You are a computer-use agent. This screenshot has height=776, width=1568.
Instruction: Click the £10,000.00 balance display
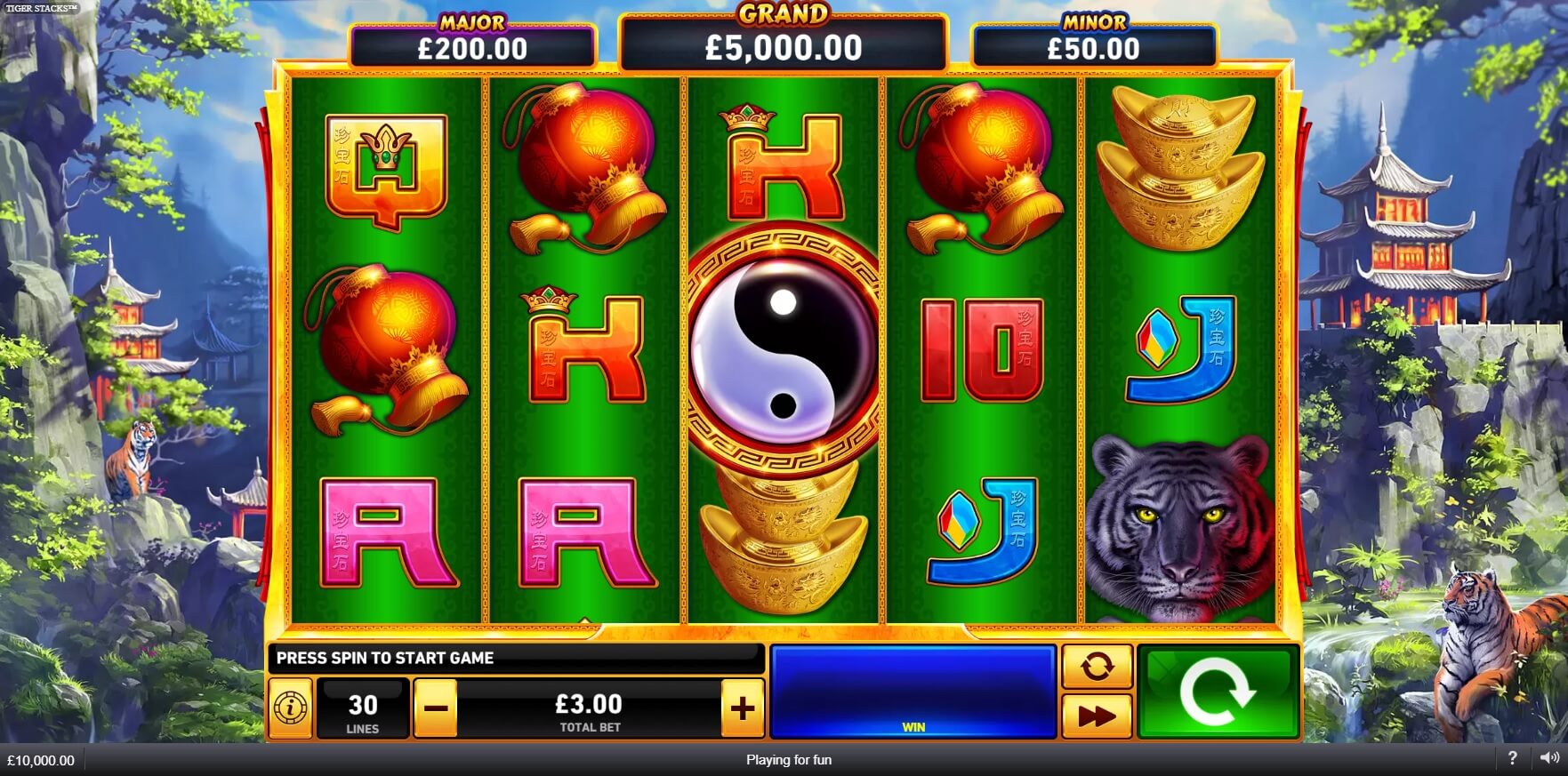click(x=41, y=760)
